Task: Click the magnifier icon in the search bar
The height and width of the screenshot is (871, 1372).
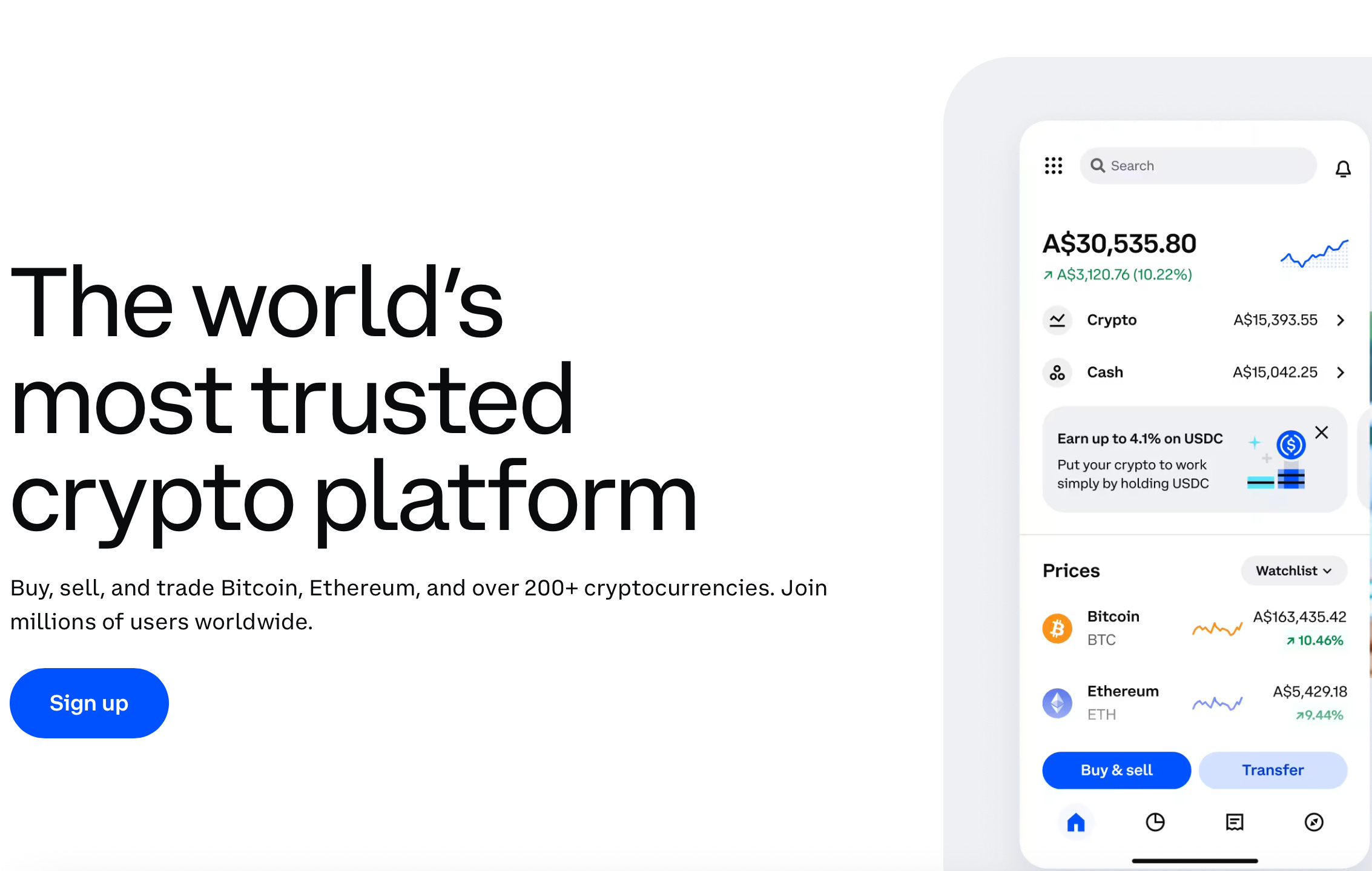Action: pyautogui.click(x=1098, y=165)
